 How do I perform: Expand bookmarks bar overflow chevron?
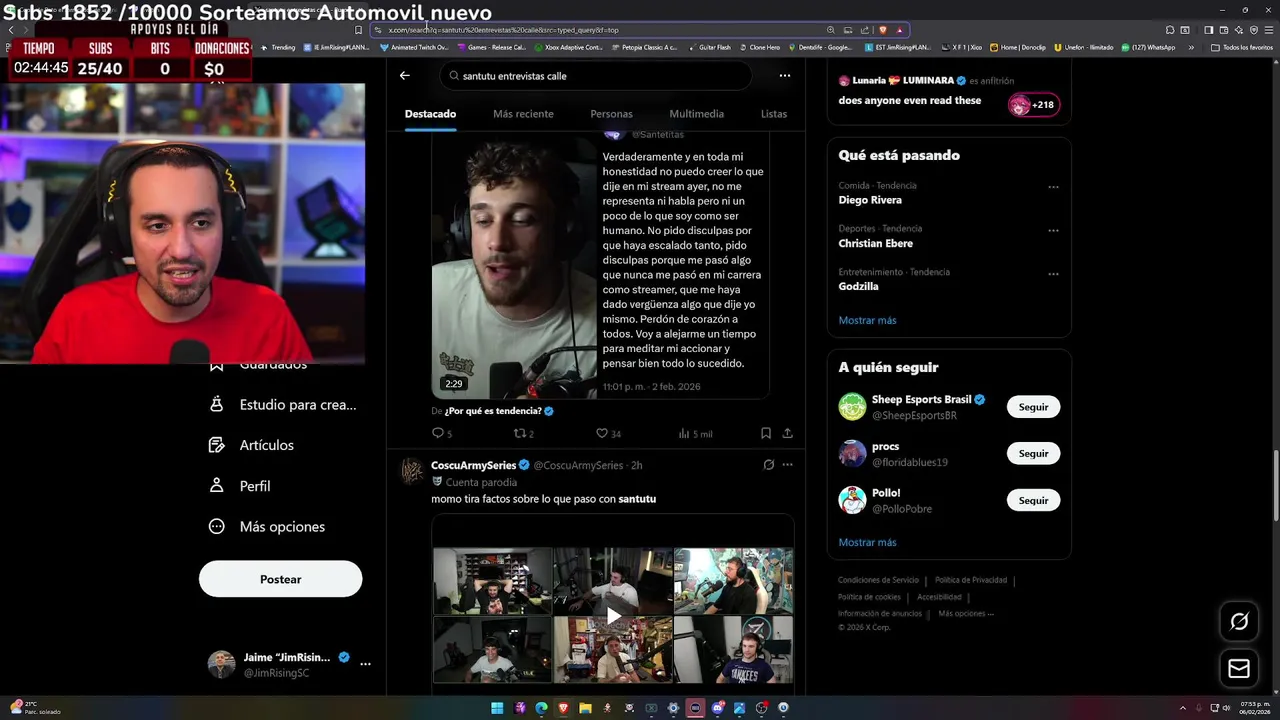pos(1190,47)
